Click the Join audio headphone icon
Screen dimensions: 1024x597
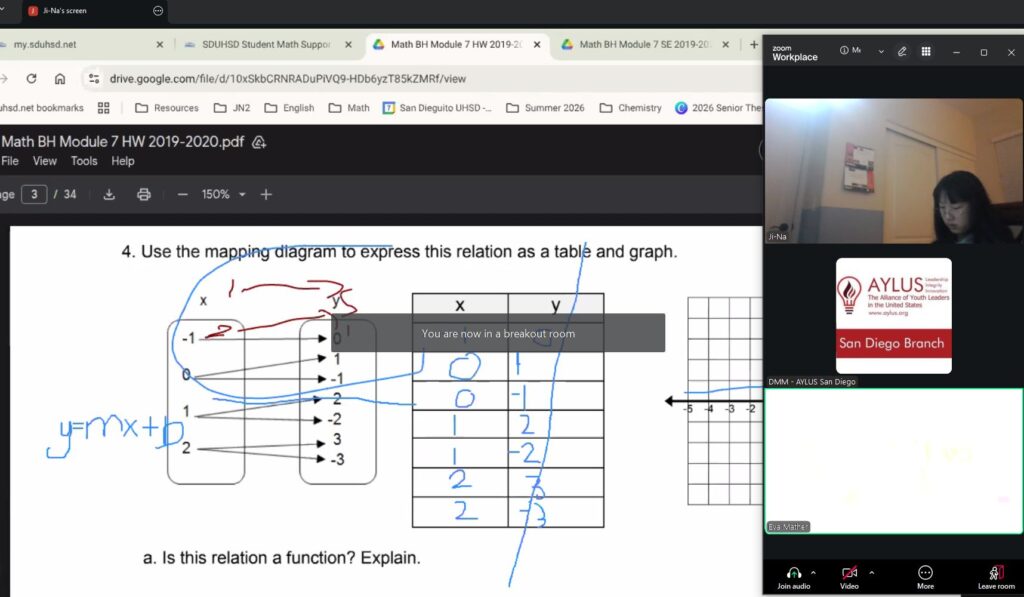coord(794,573)
